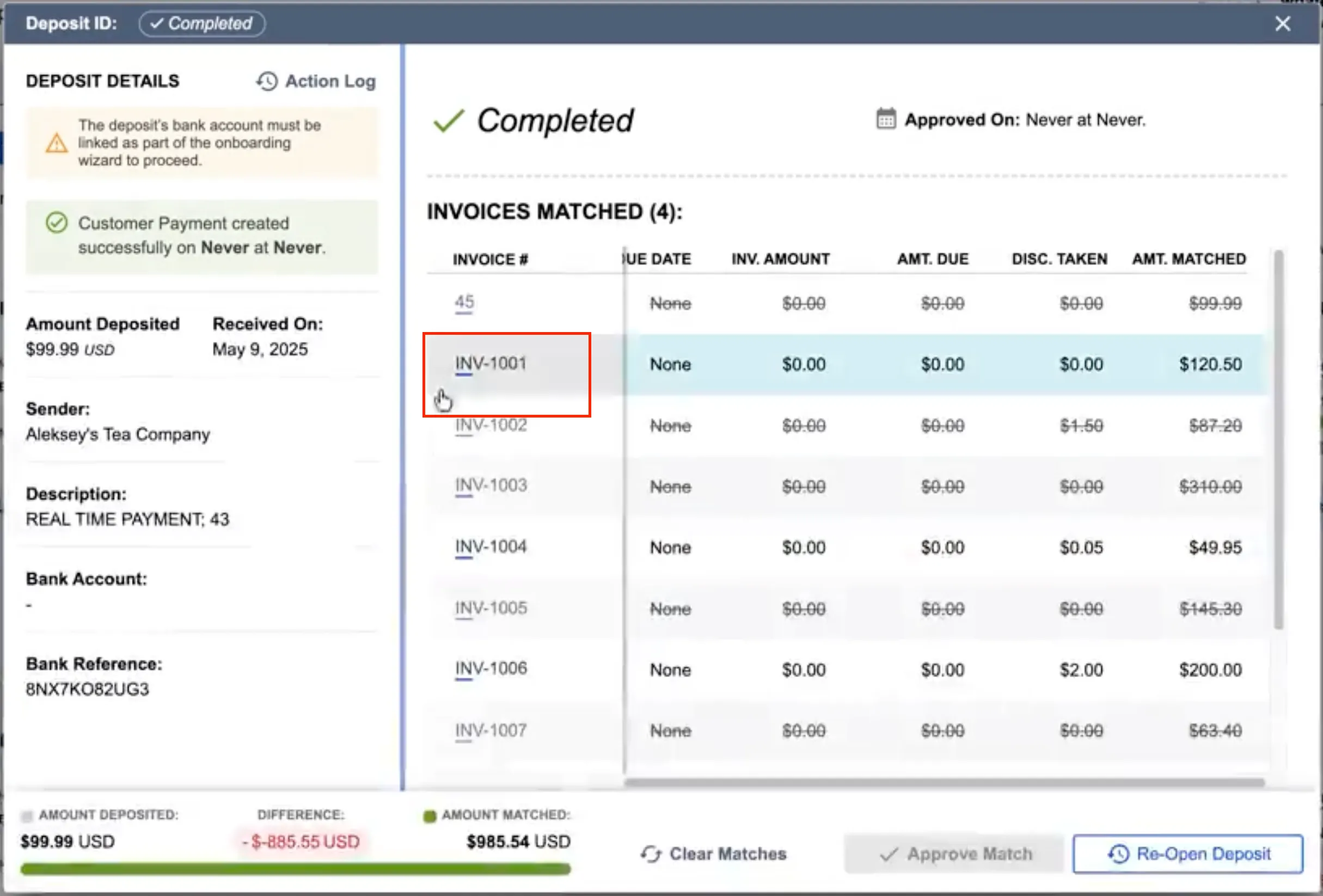
Task: Click the $1.50 discount for INV-1002
Action: click(1081, 426)
